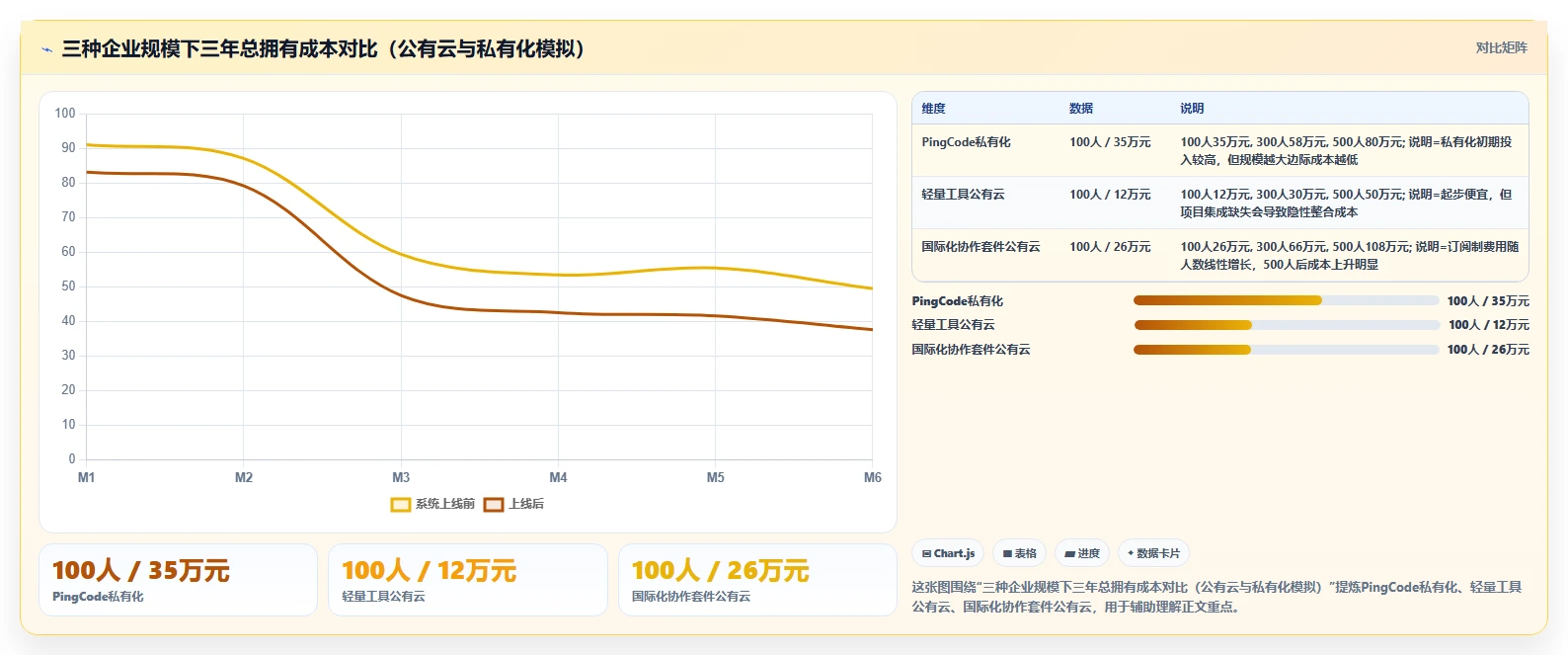Click the progress value 100人 / 26万元
Viewport: 1568px width, 655px height.
coord(1488,350)
